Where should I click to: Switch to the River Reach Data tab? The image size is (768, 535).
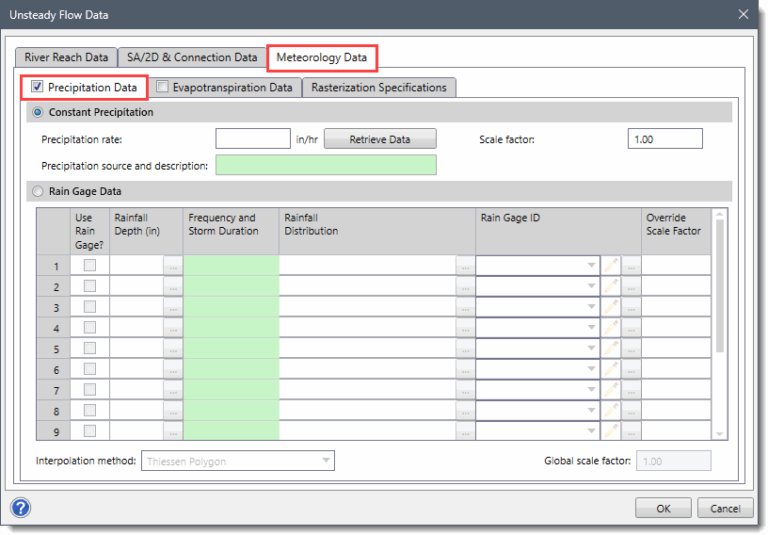[66, 58]
